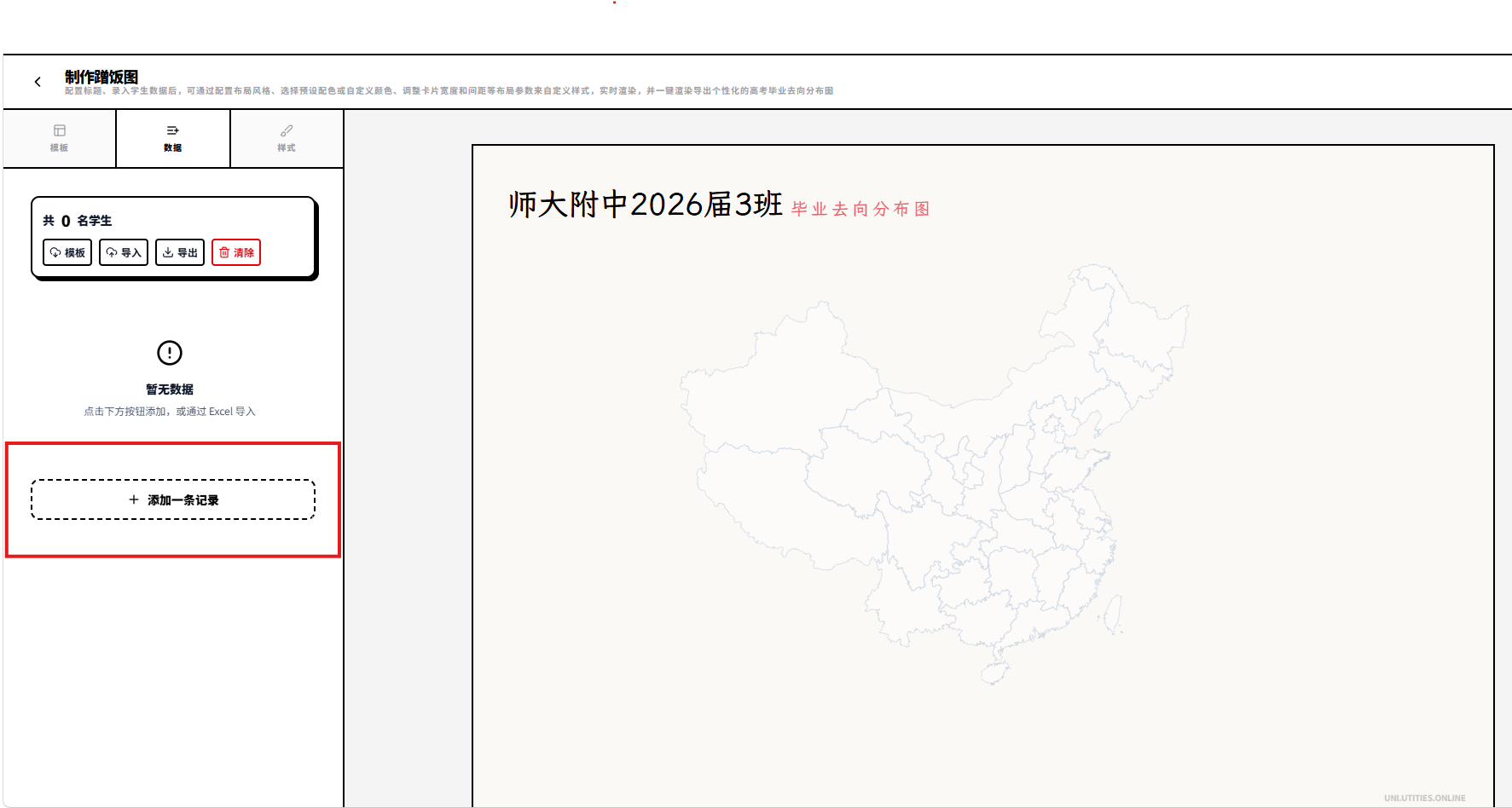Click the hint text 点击下方按钮添加，或通过 Excel 导入
Screen dimensions: 1512x808
coord(170,412)
